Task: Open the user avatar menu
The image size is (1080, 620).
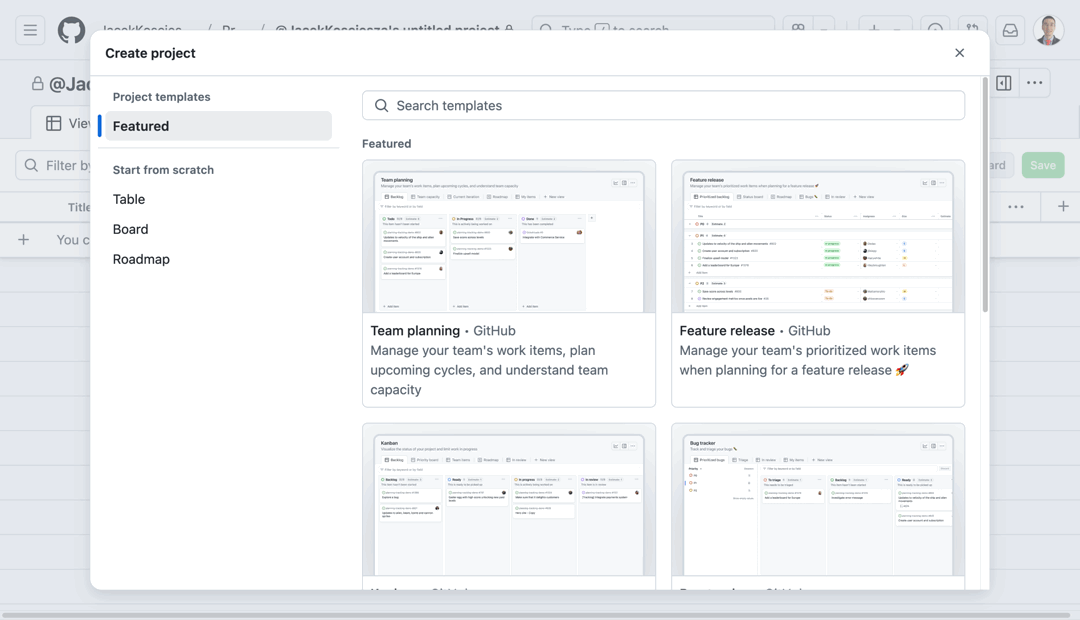Action: [1048, 30]
